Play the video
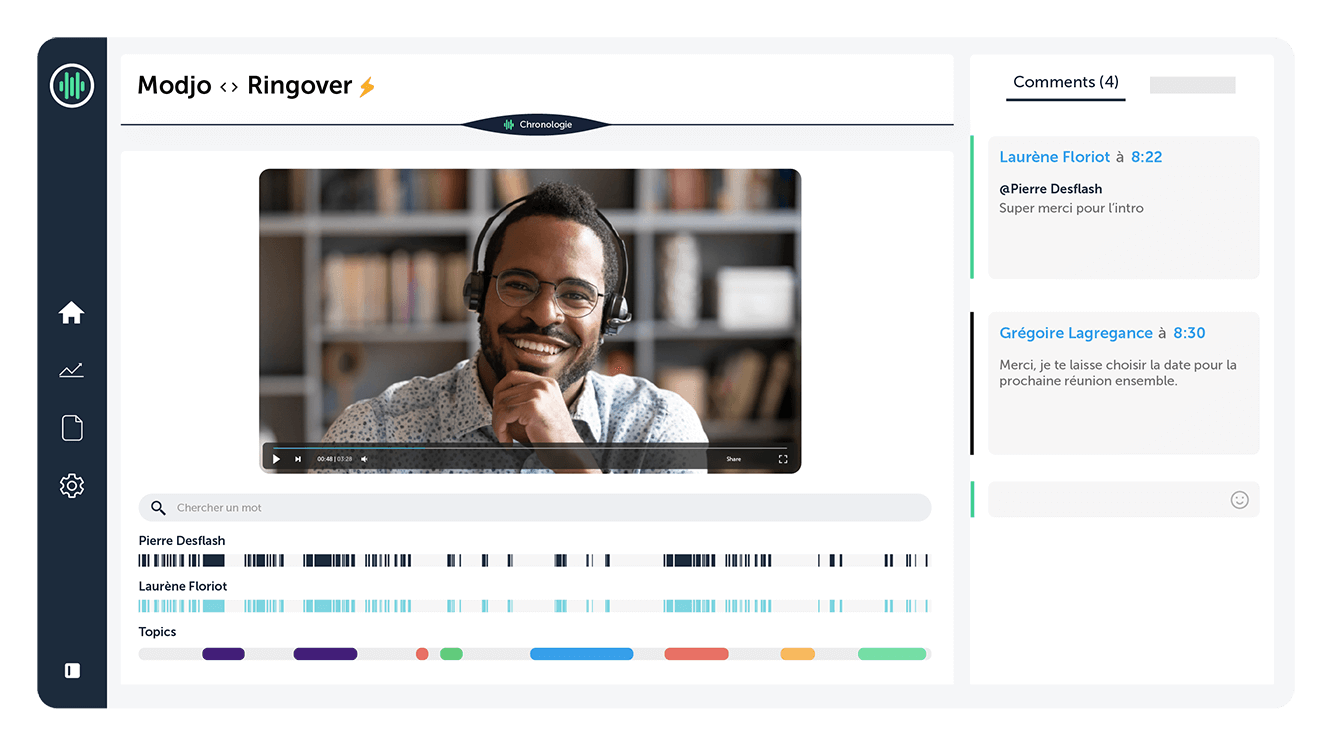 (276, 459)
